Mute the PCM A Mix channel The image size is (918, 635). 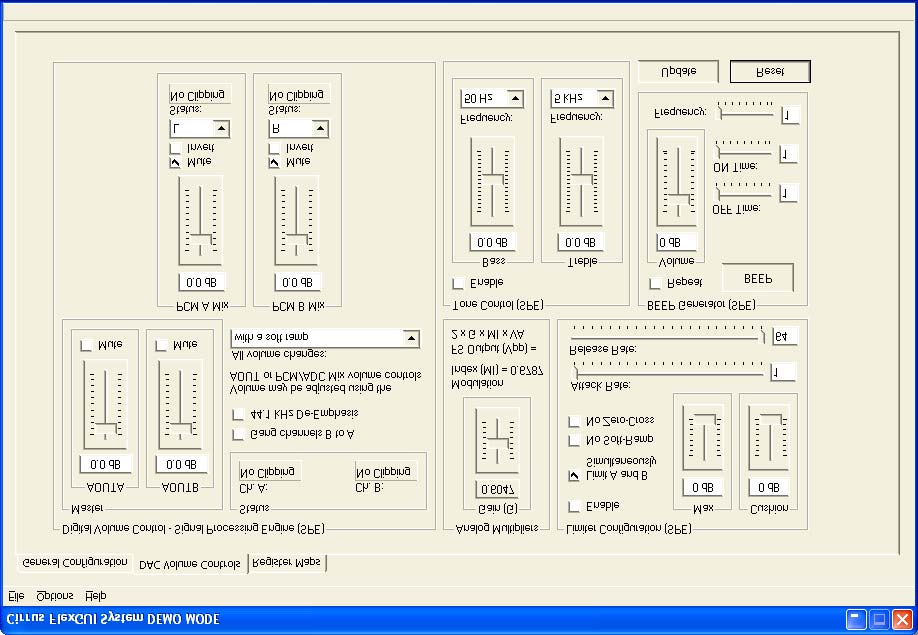174,162
